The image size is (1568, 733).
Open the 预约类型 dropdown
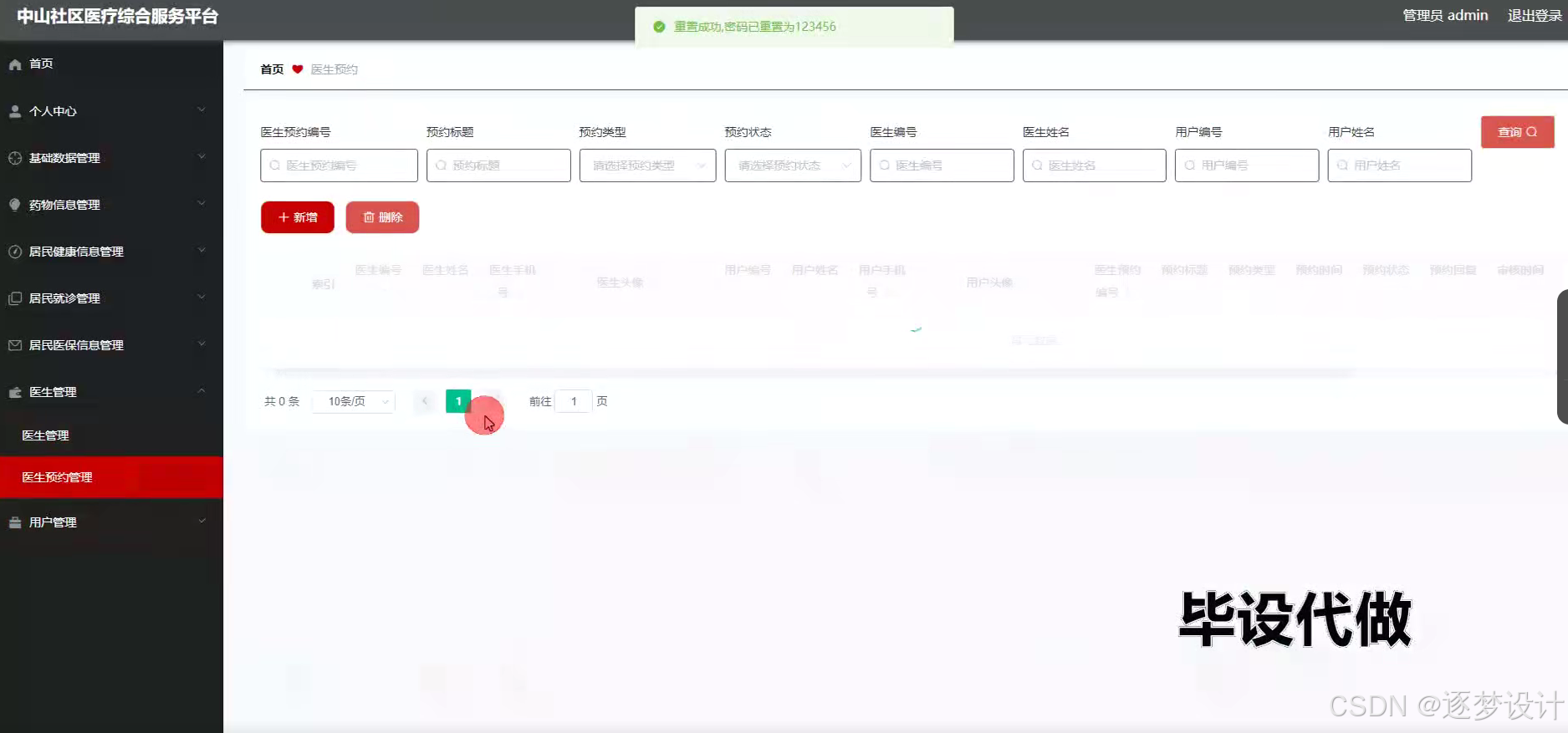(x=647, y=165)
